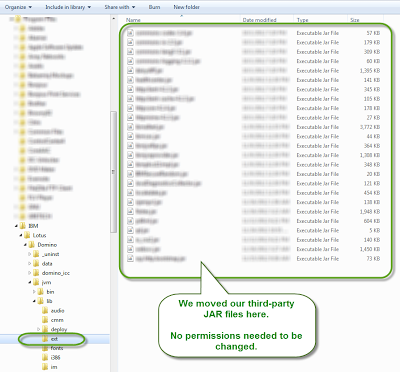This screenshot has width=400, height=372.
Task: Click the Lotus folder icon in tree
Action: pyautogui.click(x=27, y=235)
